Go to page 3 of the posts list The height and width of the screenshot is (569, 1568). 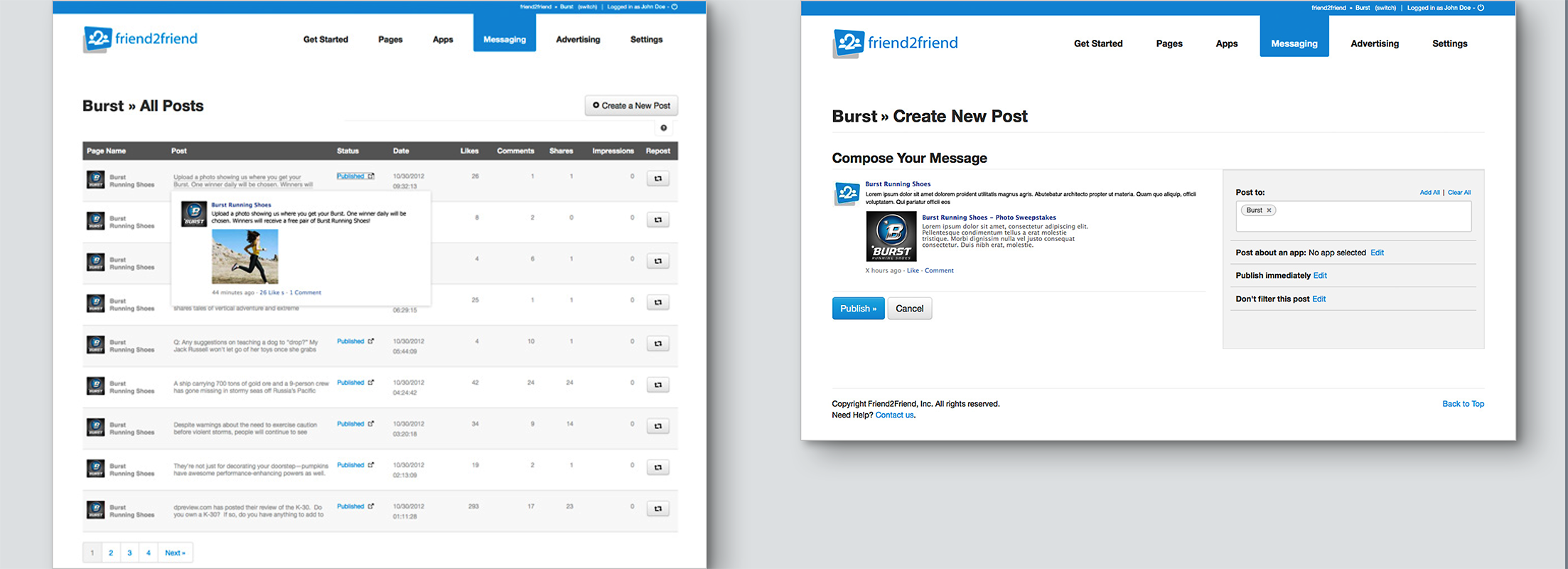129,553
